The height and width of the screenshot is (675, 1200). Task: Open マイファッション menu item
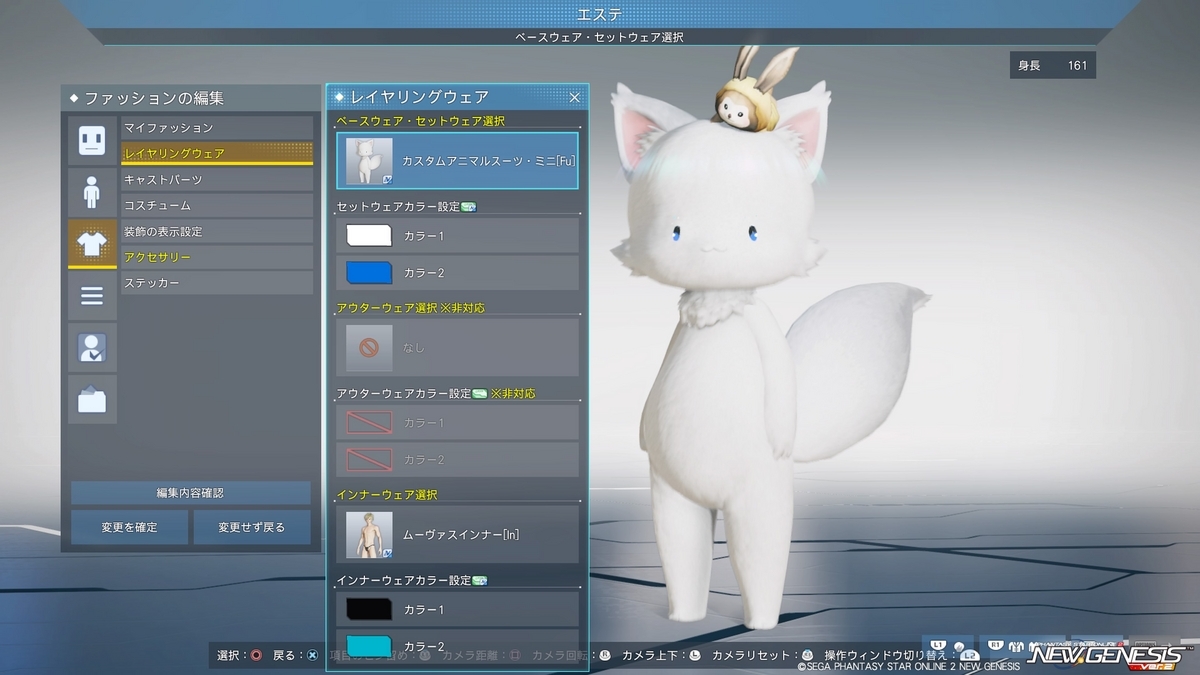[x=217, y=128]
